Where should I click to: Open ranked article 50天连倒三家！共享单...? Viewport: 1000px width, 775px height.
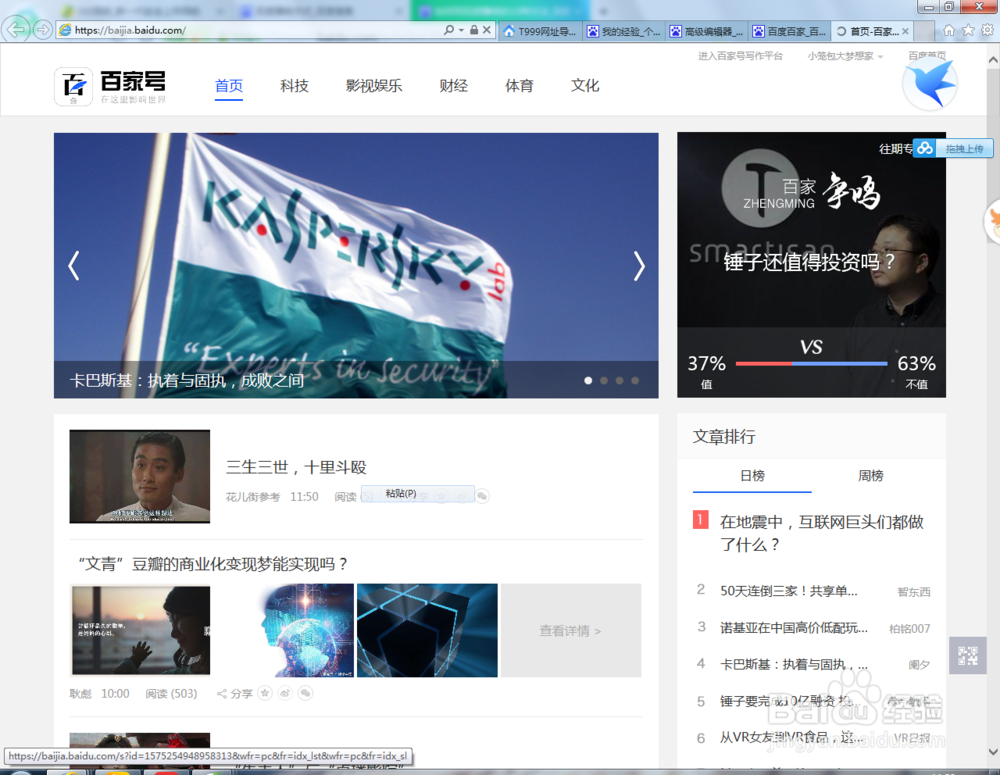click(789, 591)
